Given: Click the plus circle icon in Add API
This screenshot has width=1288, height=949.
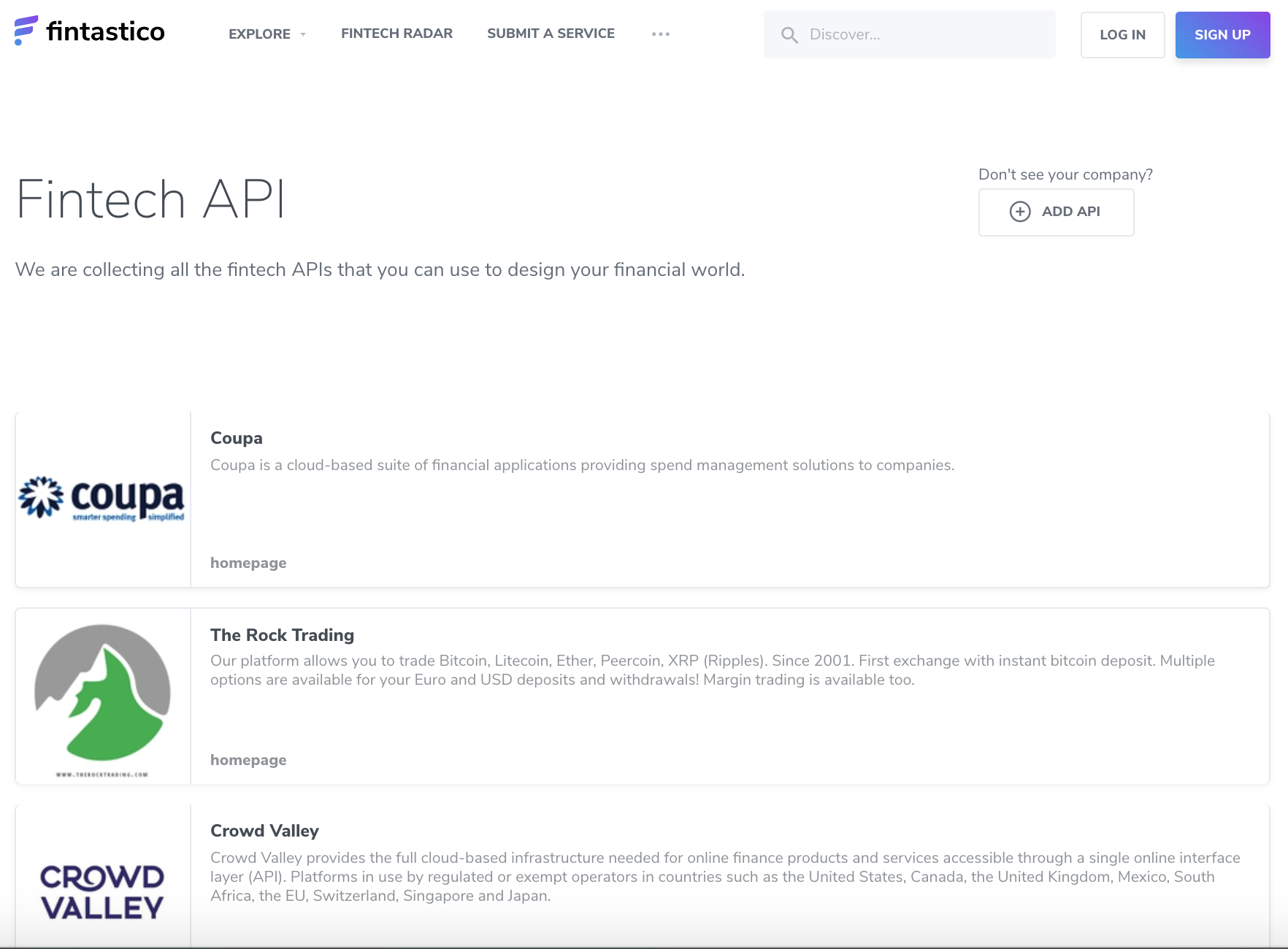Looking at the screenshot, I should point(1020,212).
